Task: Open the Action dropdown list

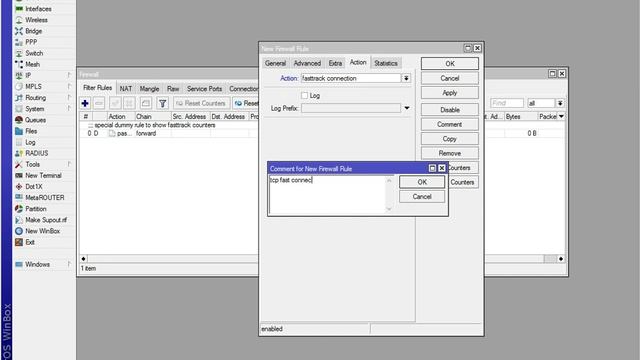Action: [x=406, y=78]
